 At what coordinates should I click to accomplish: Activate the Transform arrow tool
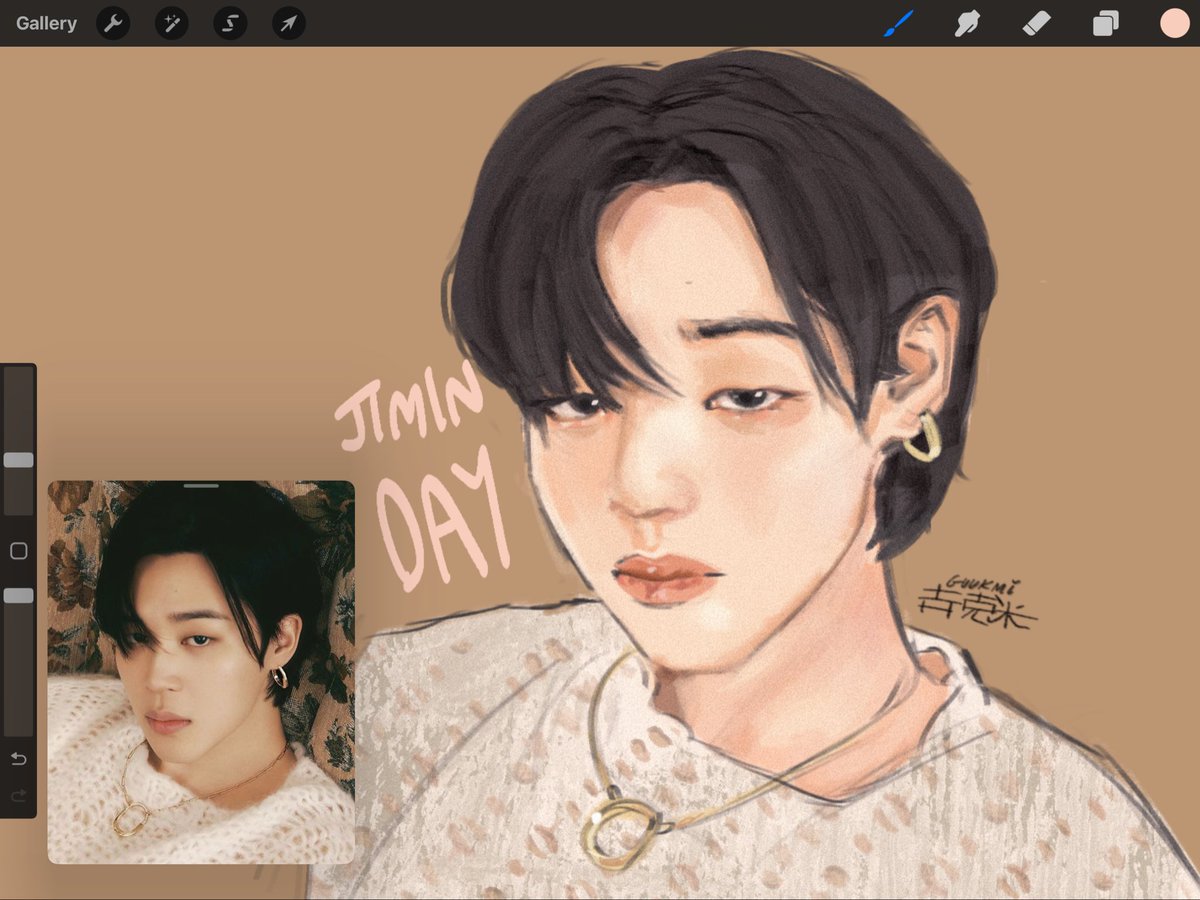(x=287, y=23)
